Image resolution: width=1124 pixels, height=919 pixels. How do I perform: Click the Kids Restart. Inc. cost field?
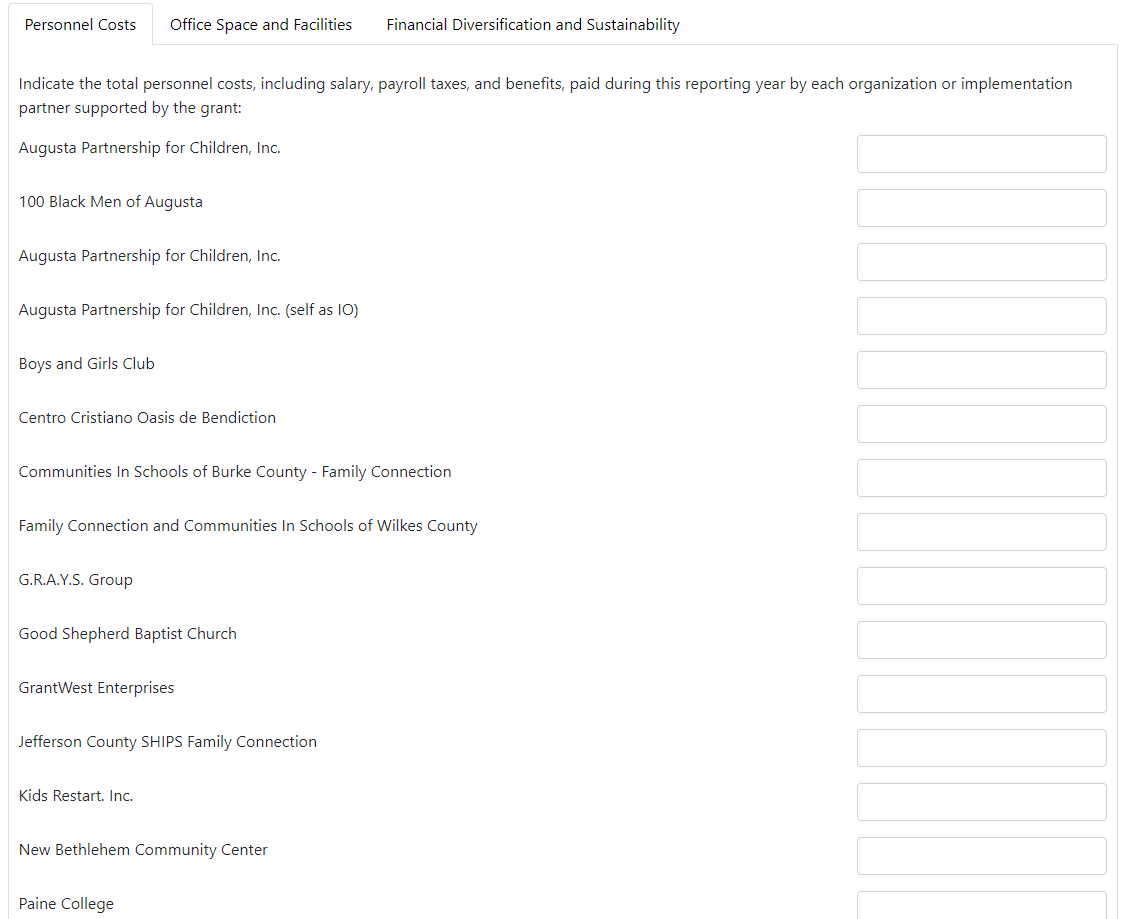point(981,802)
